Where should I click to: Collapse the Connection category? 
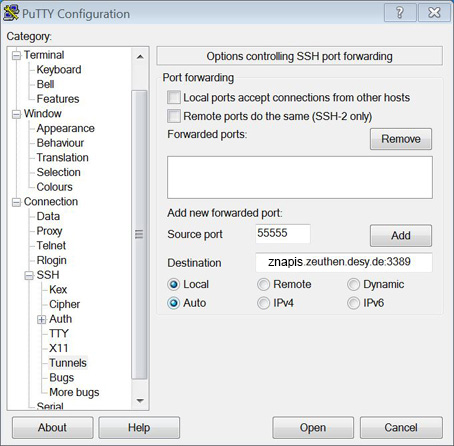(x=16, y=202)
